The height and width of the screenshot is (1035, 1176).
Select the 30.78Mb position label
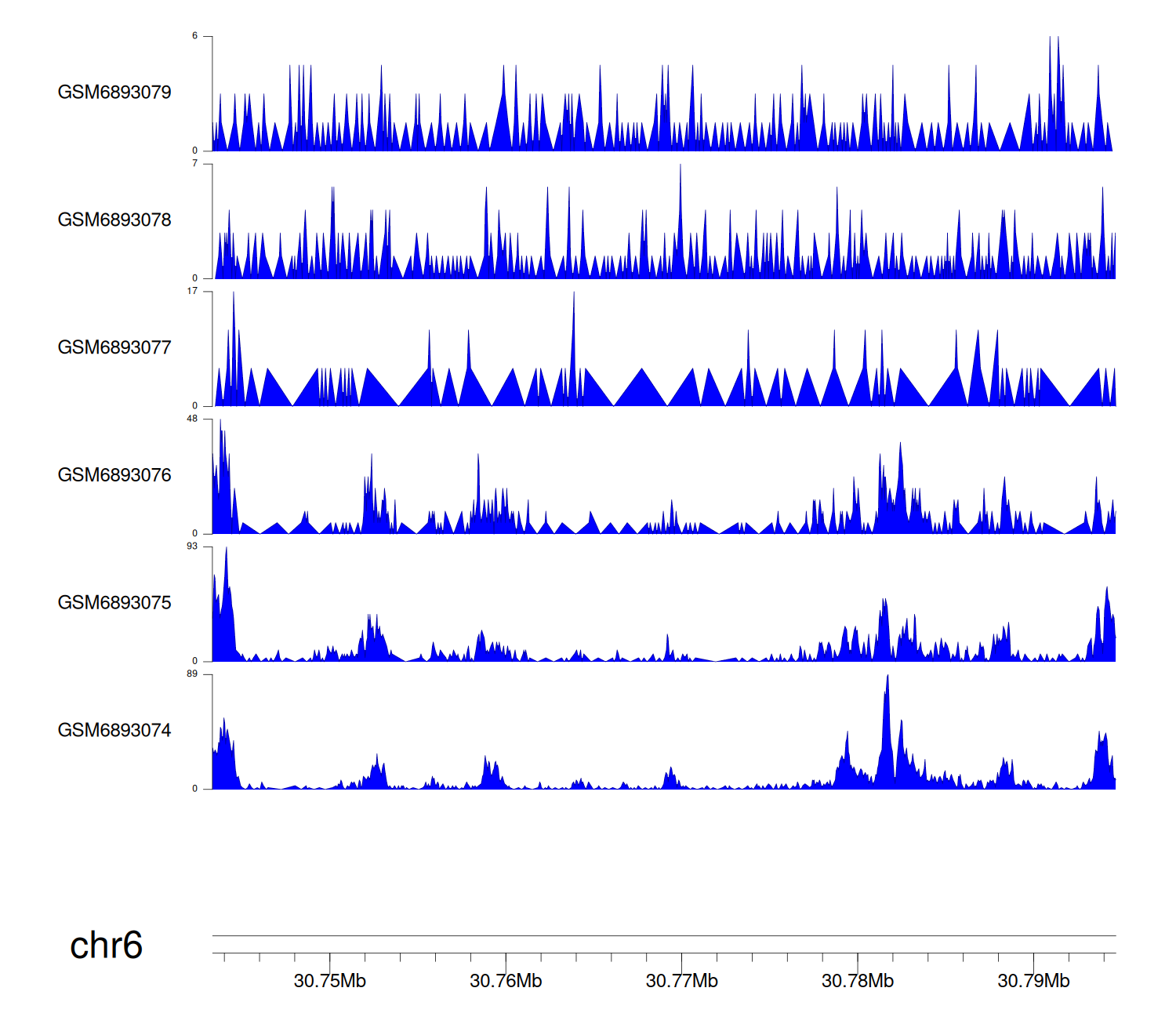(858, 982)
